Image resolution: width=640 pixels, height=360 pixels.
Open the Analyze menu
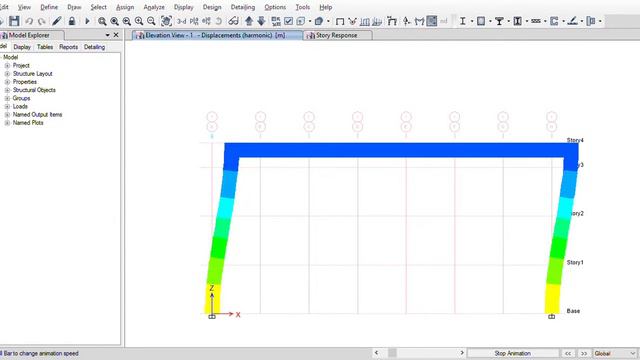[154, 7]
